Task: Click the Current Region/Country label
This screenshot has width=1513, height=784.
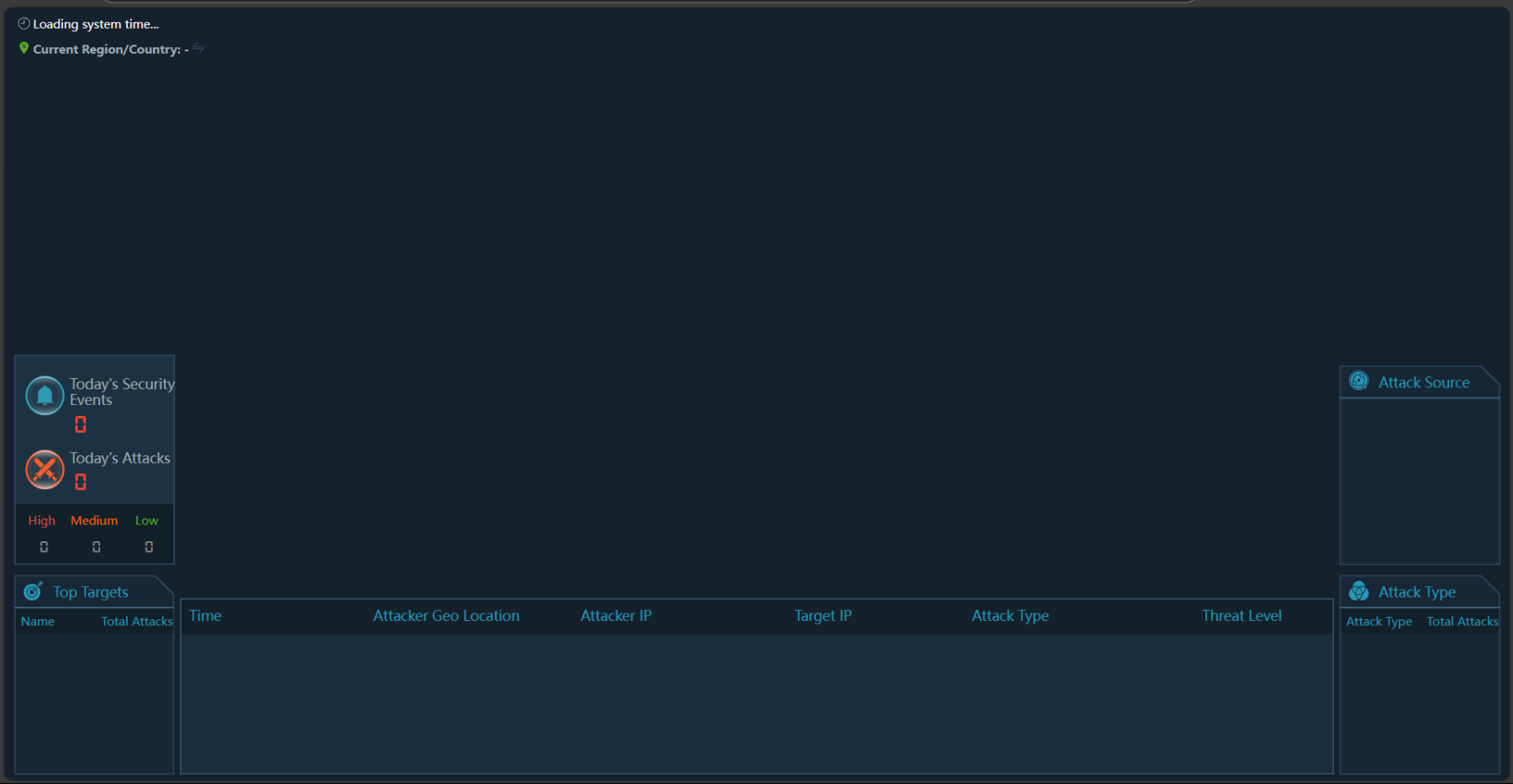Action: (107, 50)
